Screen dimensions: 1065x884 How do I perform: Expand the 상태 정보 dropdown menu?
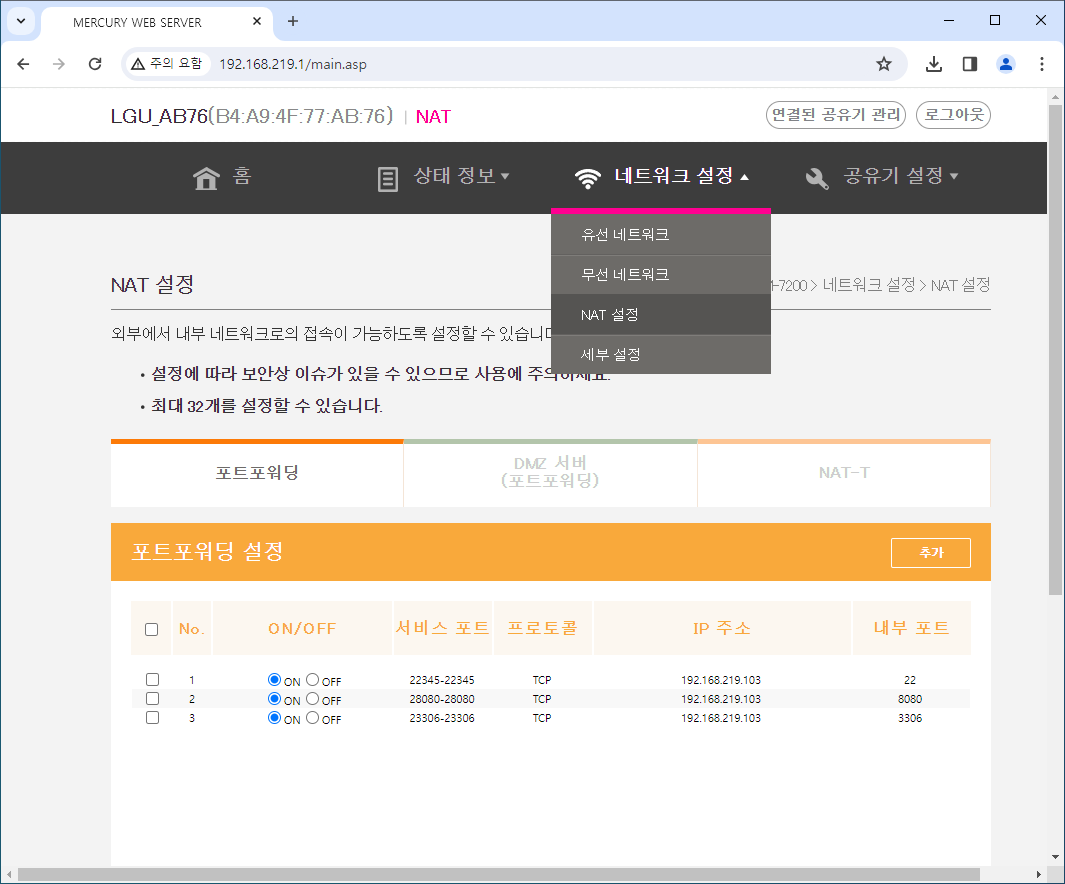[x=461, y=177]
